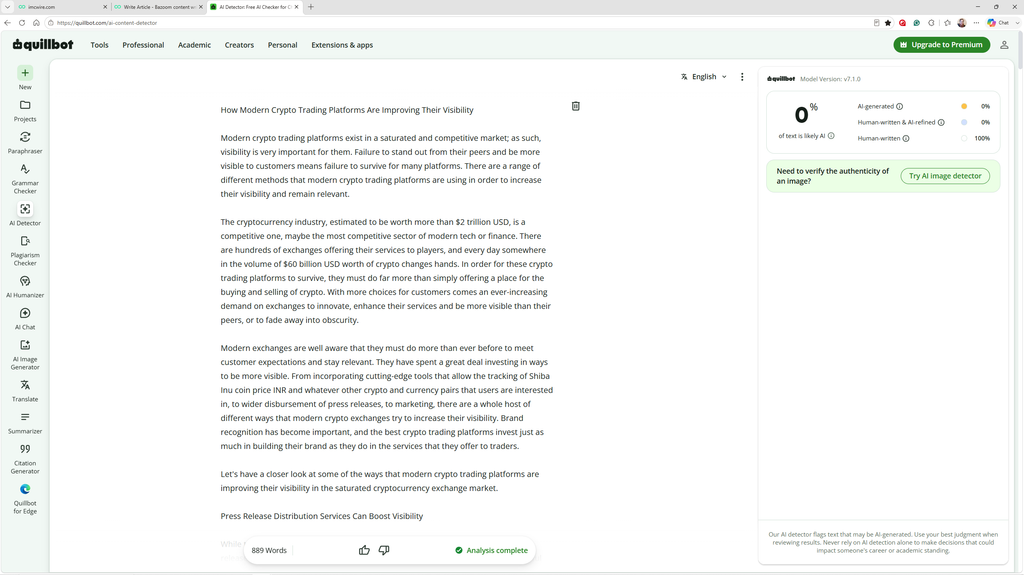Open the three-dot more options menu
This screenshot has height=575, width=1024.
point(742,76)
